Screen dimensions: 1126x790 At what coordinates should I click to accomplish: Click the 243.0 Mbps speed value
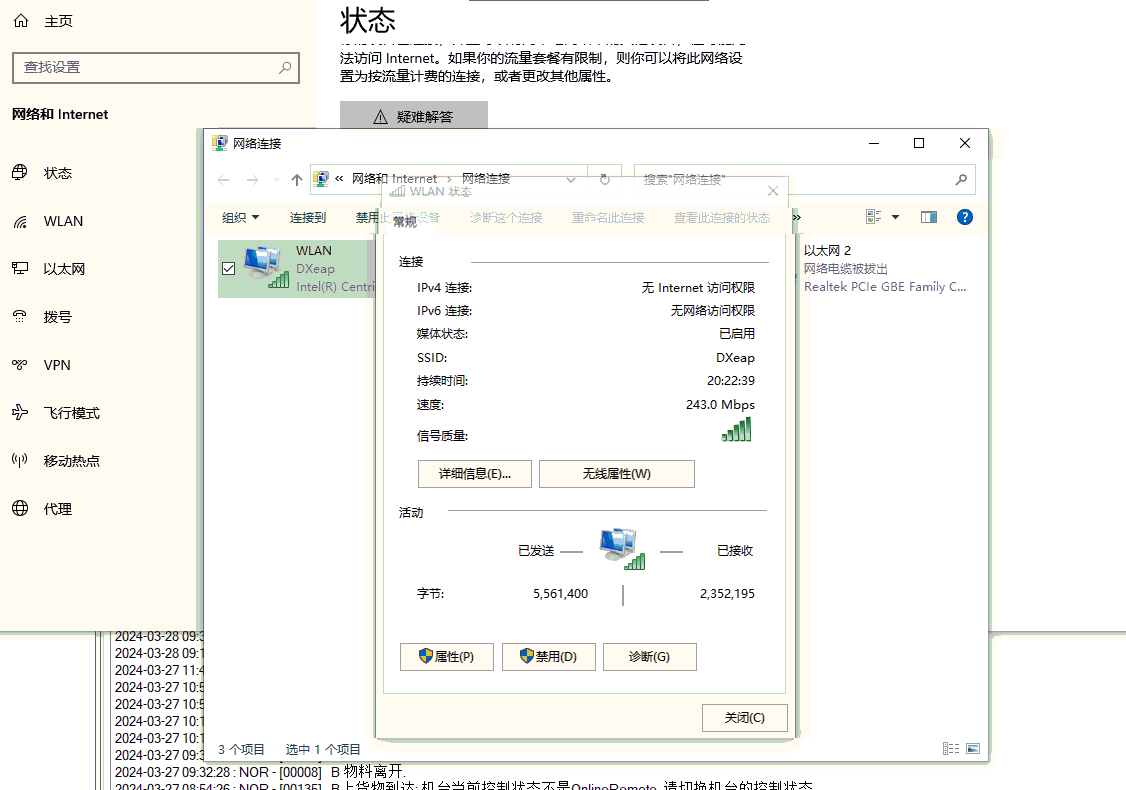point(720,404)
